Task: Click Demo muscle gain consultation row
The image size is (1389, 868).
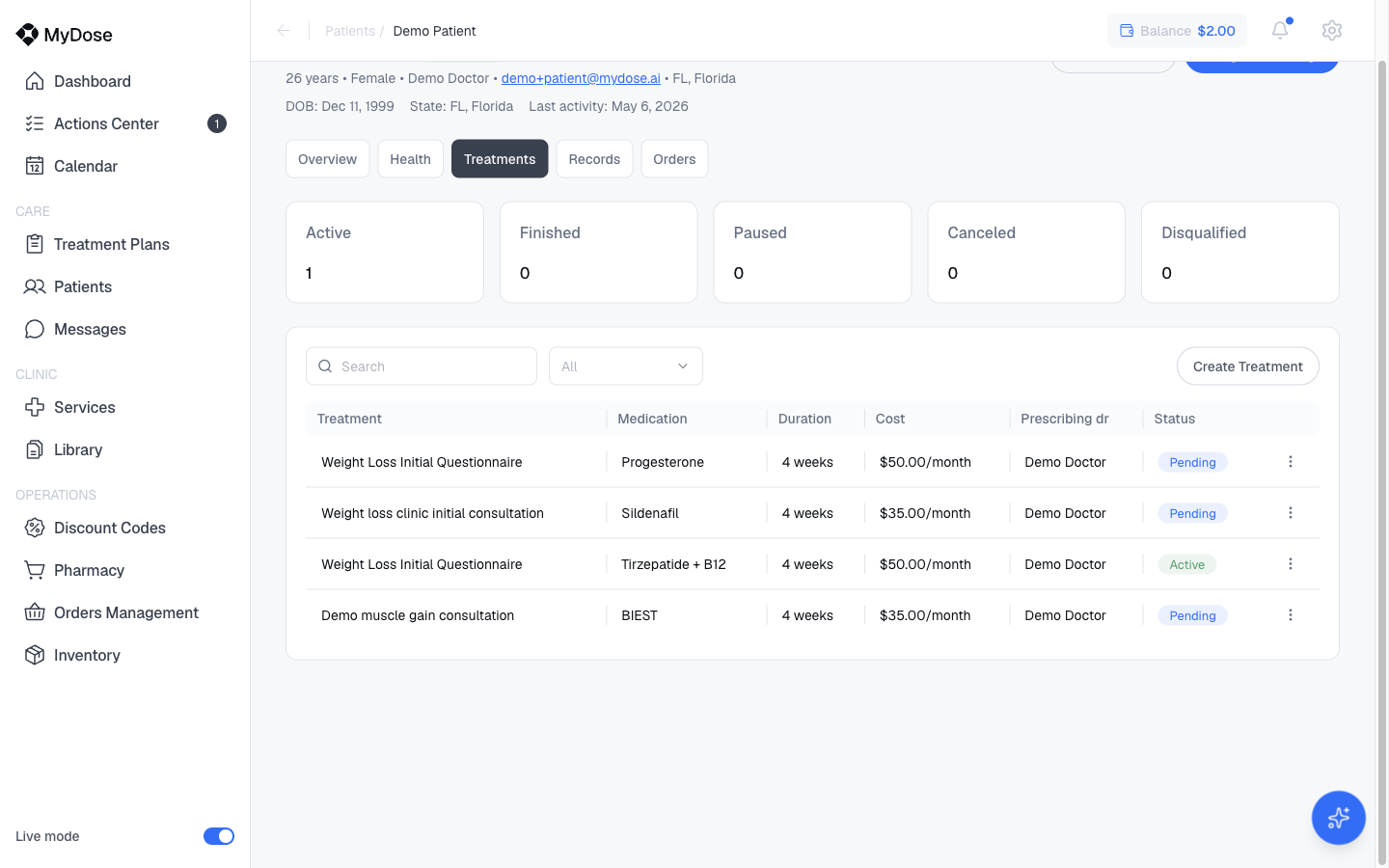Action: tap(812, 615)
